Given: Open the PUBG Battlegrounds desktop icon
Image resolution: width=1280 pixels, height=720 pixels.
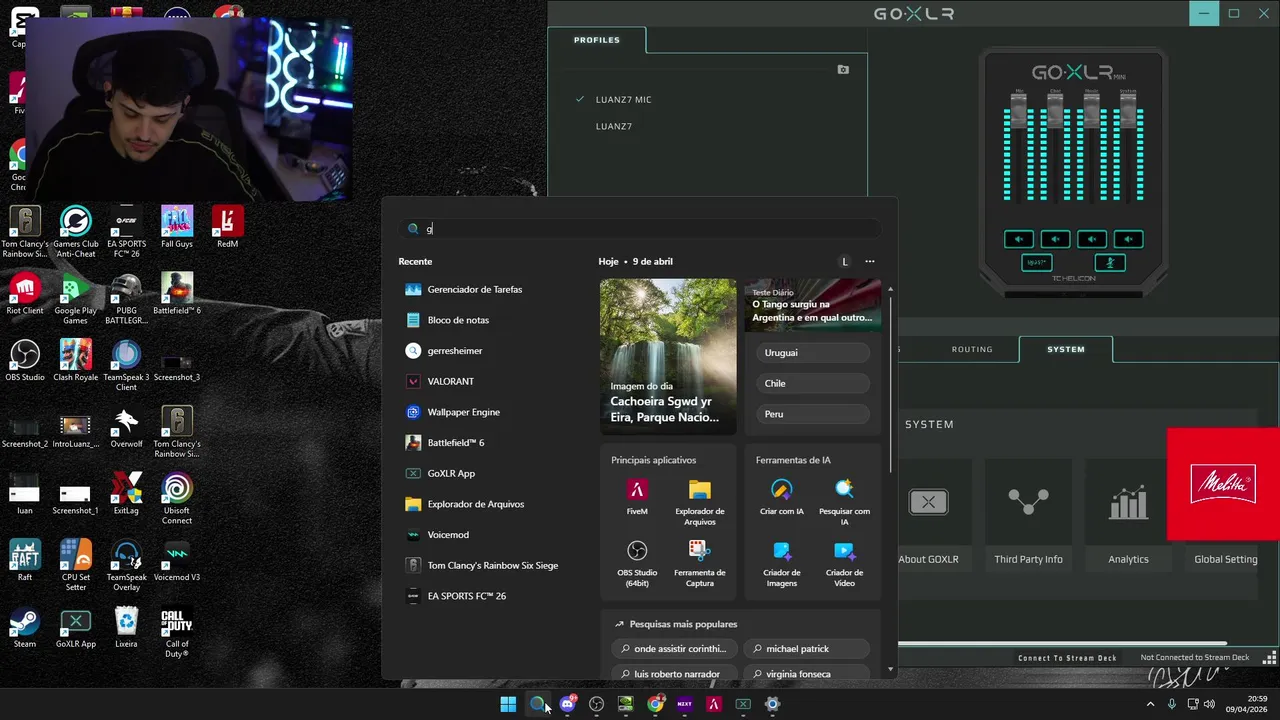Looking at the screenshot, I should pos(126,299).
